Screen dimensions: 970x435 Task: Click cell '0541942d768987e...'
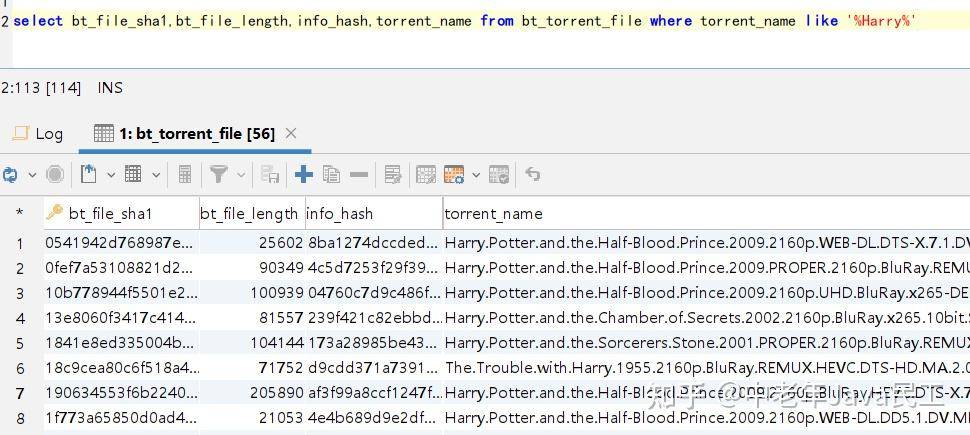121,243
